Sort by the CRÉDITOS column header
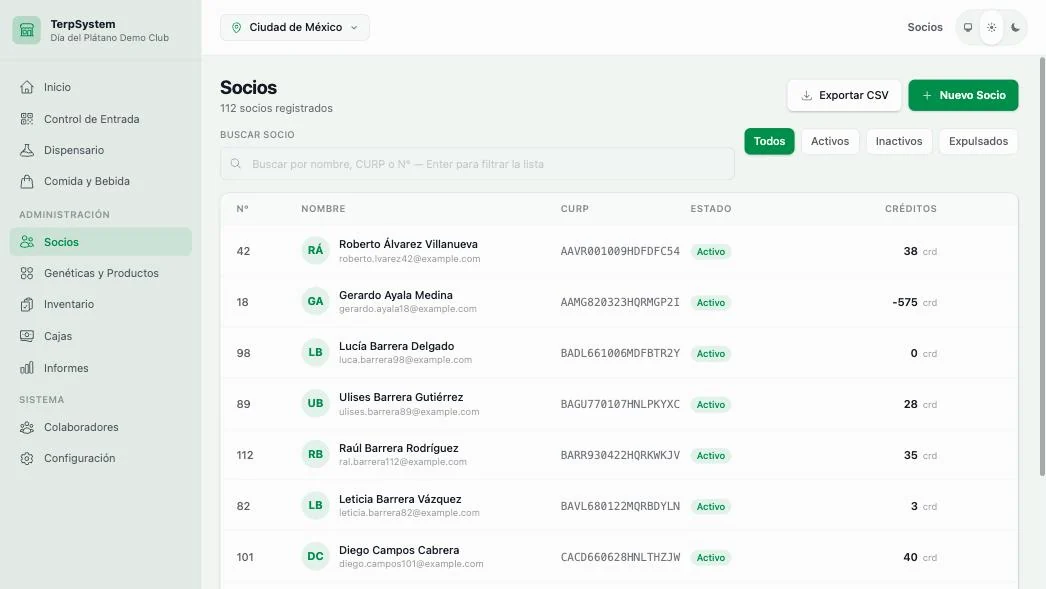Screen dimensions: 1046x589 click(911, 209)
